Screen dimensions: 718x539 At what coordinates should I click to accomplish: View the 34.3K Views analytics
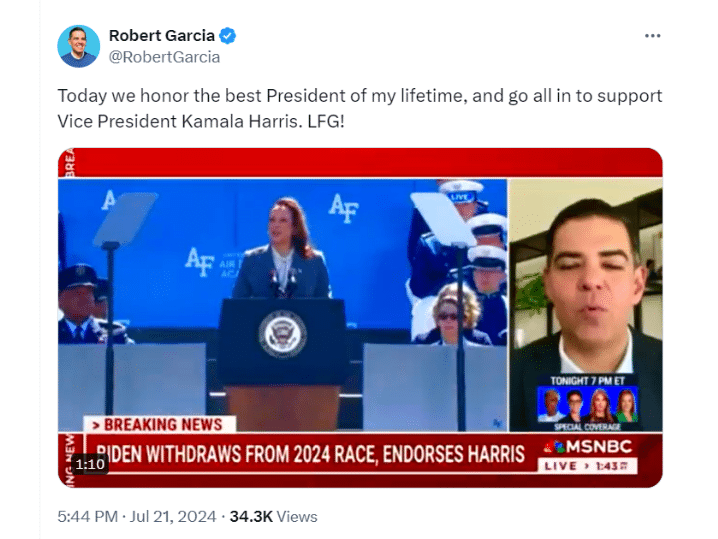(x=273, y=516)
